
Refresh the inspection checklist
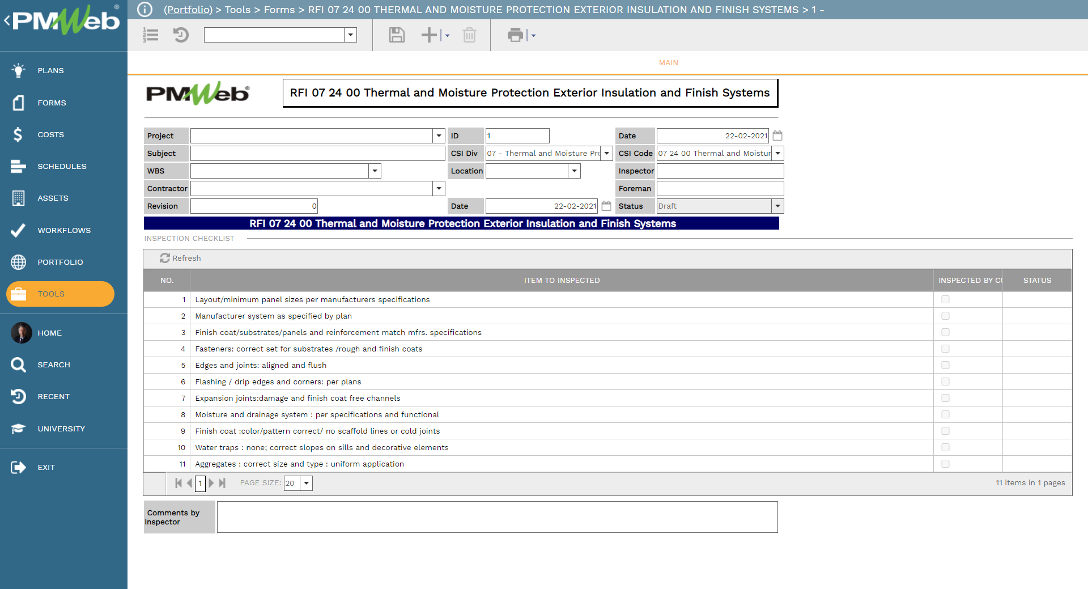[181, 258]
